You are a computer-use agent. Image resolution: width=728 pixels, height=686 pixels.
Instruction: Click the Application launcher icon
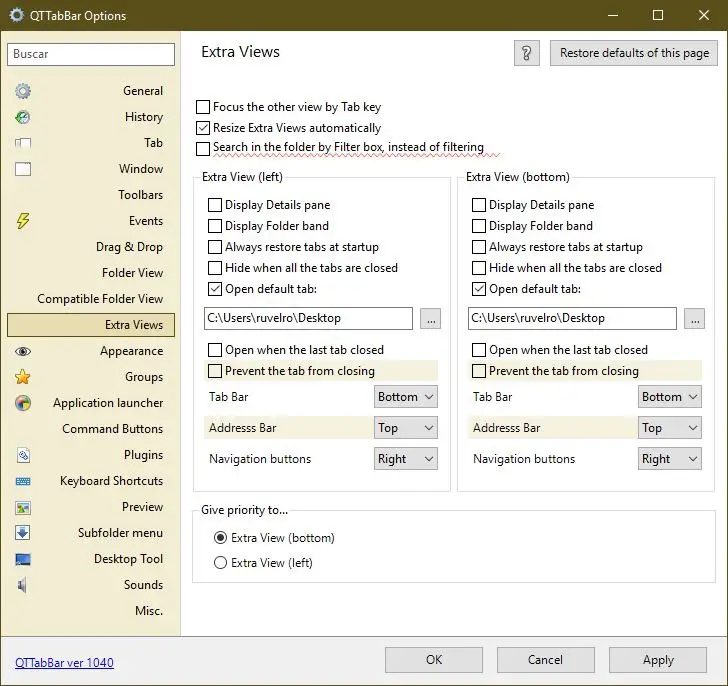pos(22,403)
